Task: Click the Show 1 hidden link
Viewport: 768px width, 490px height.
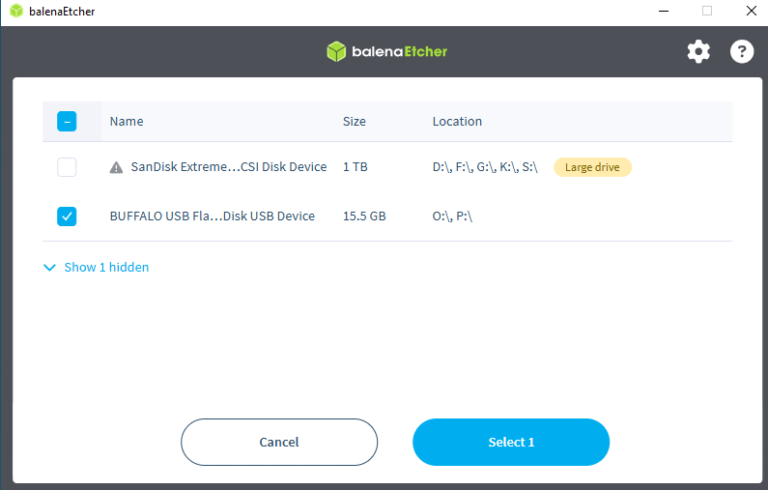Action: click(x=106, y=267)
